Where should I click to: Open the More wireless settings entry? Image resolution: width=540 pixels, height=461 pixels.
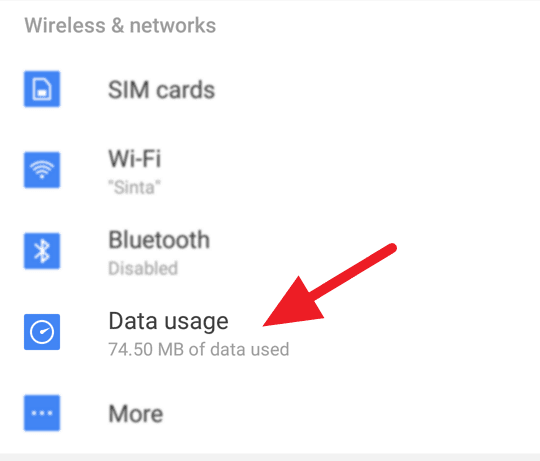270,413
